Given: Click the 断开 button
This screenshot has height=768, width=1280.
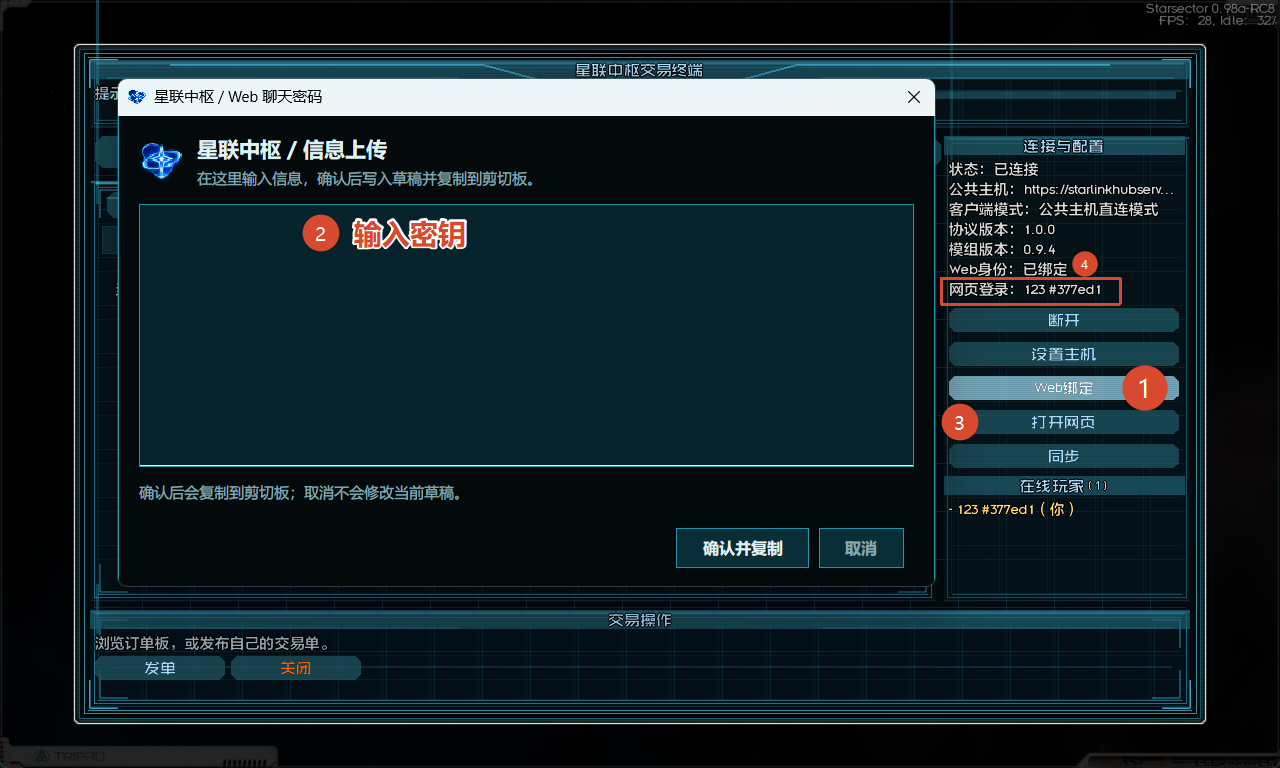Looking at the screenshot, I should [x=1063, y=320].
